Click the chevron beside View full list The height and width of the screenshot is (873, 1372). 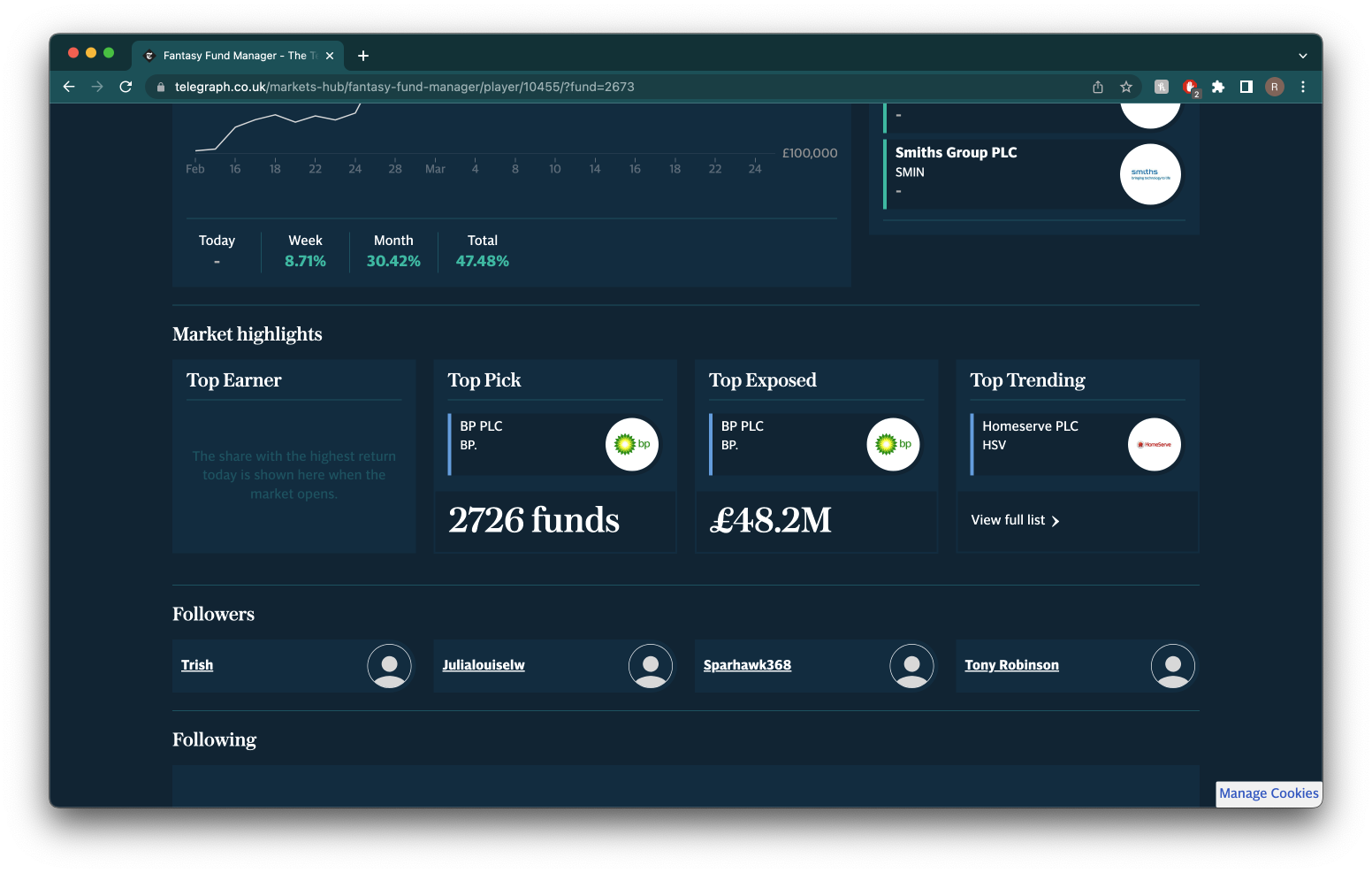pyautogui.click(x=1056, y=521)
